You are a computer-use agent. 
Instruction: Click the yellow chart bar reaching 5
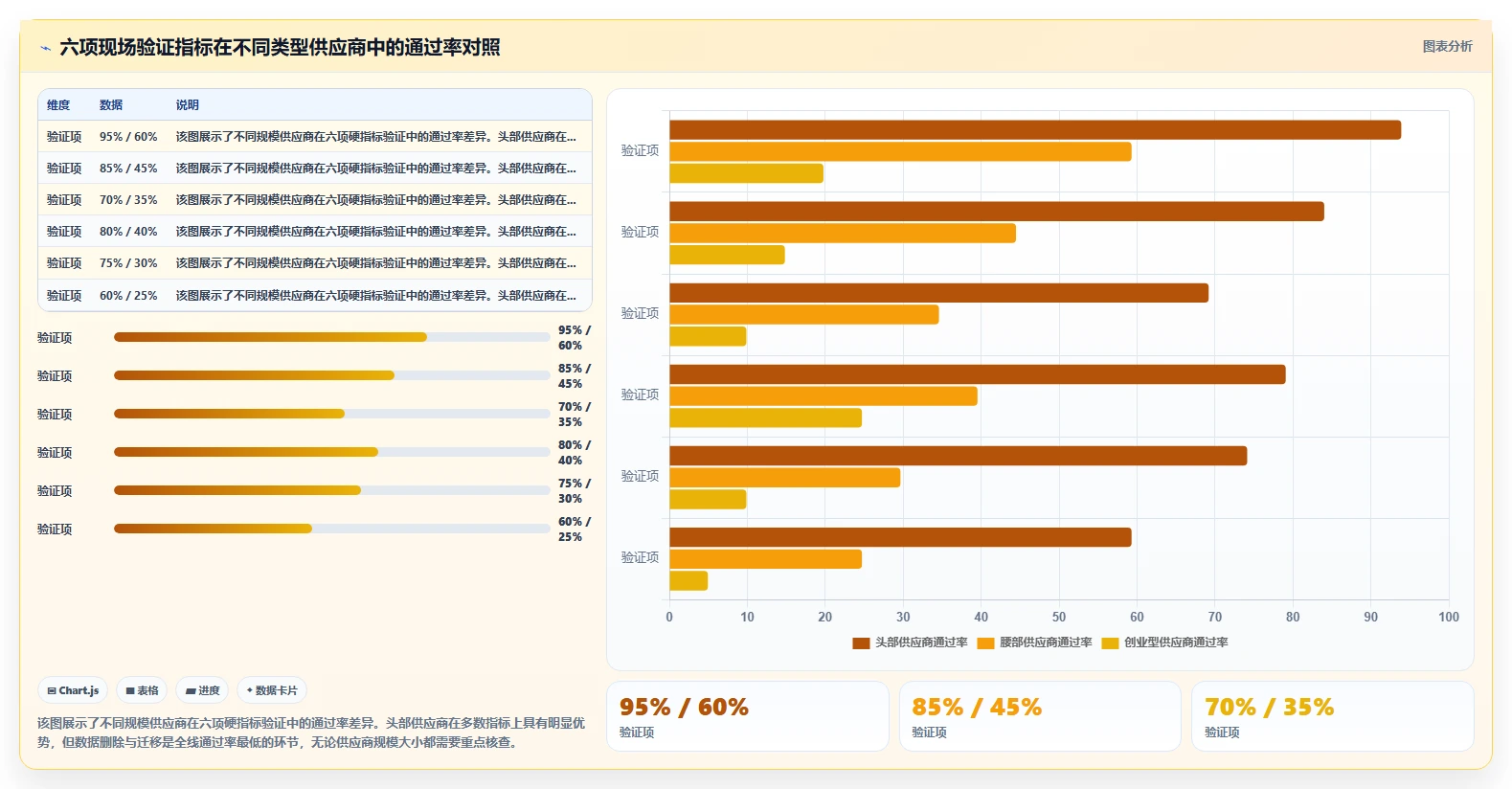688,580
